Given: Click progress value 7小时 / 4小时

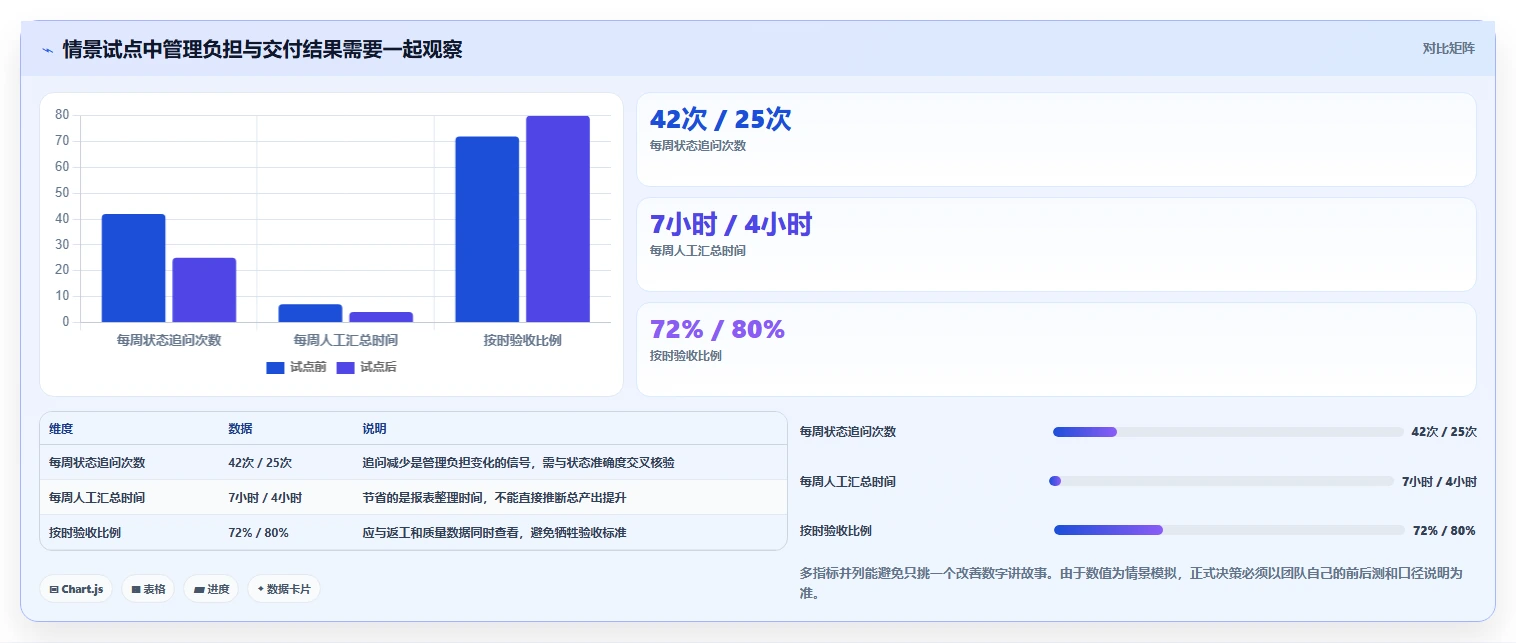Looking at the screenshot, I should [1439, 481].
